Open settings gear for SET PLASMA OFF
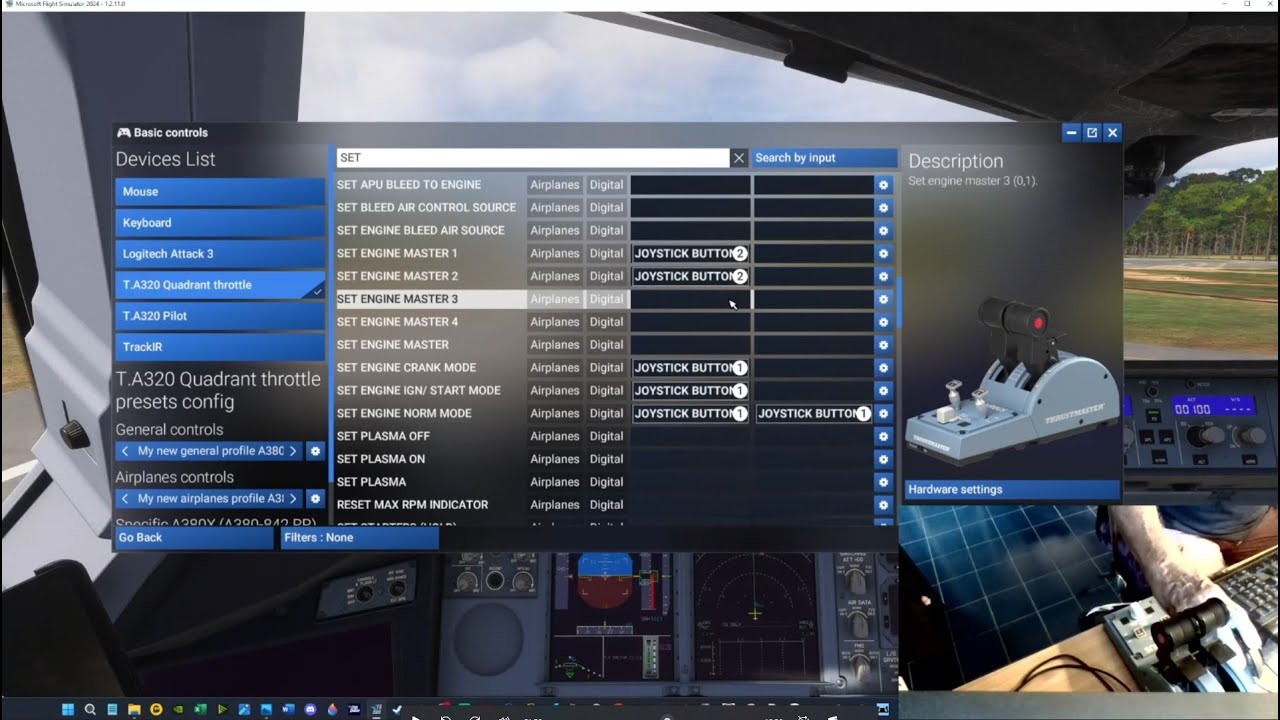Image resolution: width=1280 pixels, height=720 pixels. coord(883,437)
